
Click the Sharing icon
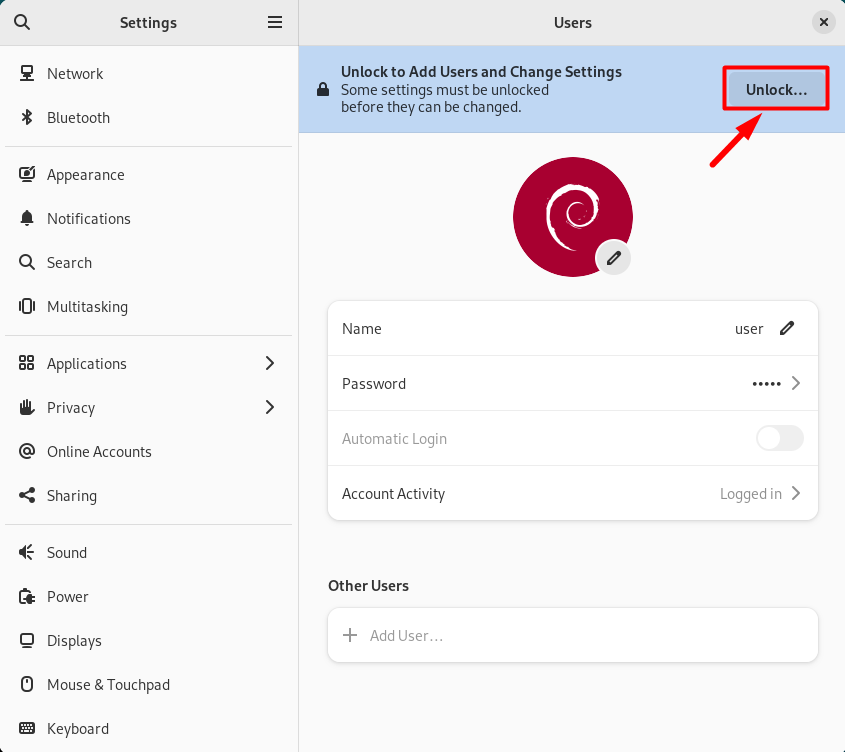tap(26, 495)
